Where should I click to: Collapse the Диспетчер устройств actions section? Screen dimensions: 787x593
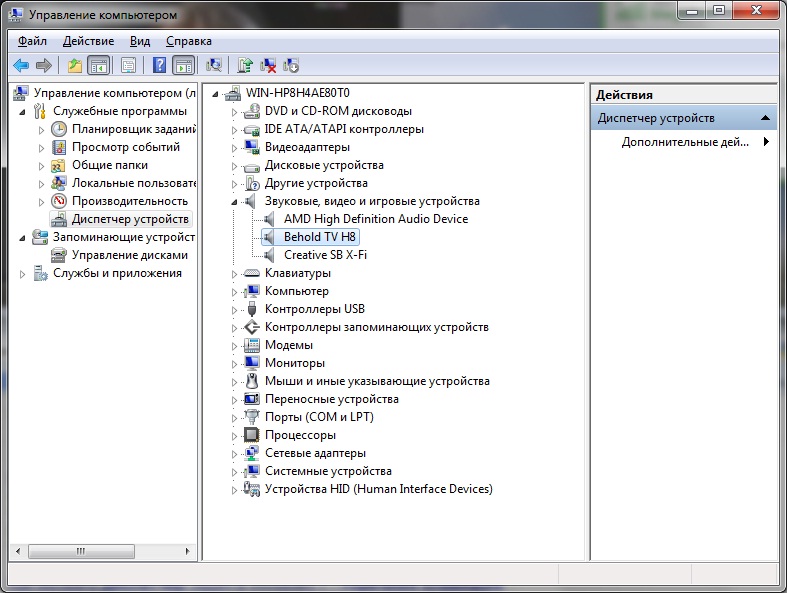(766, 118)
